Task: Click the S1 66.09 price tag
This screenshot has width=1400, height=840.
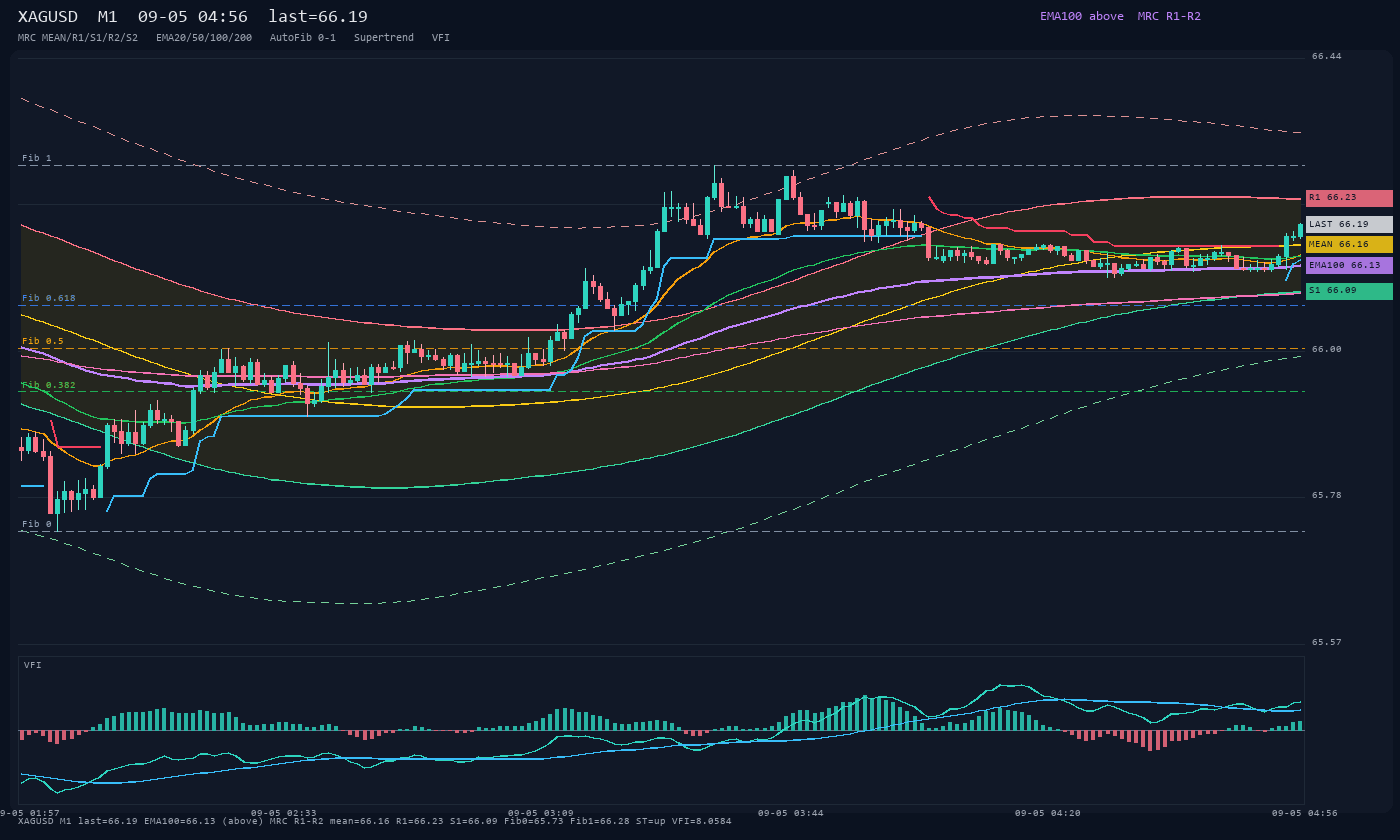Action: tap(1349, 291)
